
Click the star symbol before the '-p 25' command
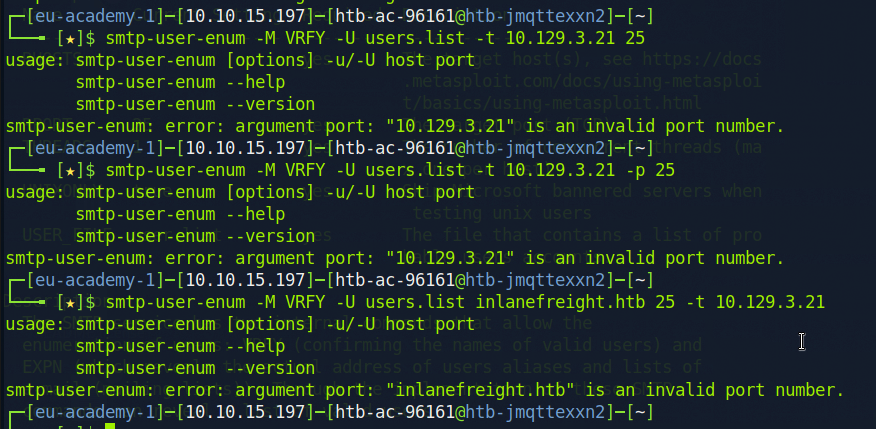click(x=70, y=171)
